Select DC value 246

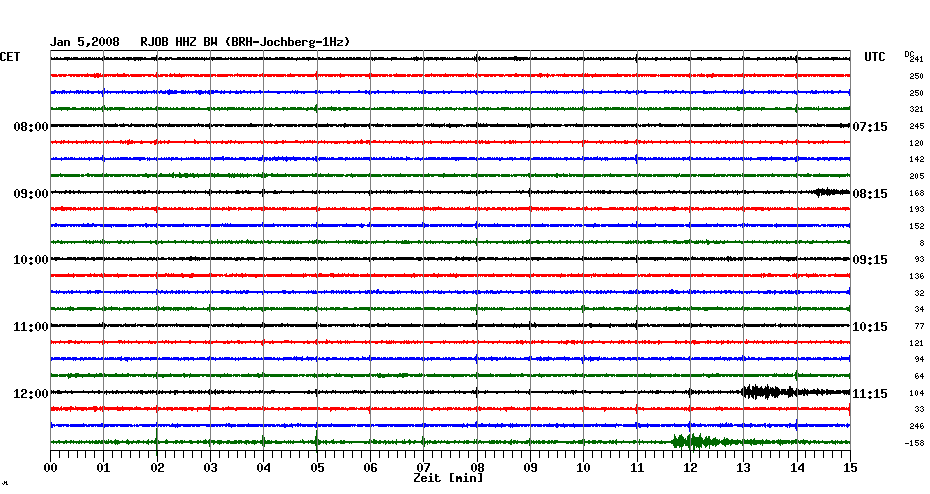pyautogui.click(x=916, y=426)
